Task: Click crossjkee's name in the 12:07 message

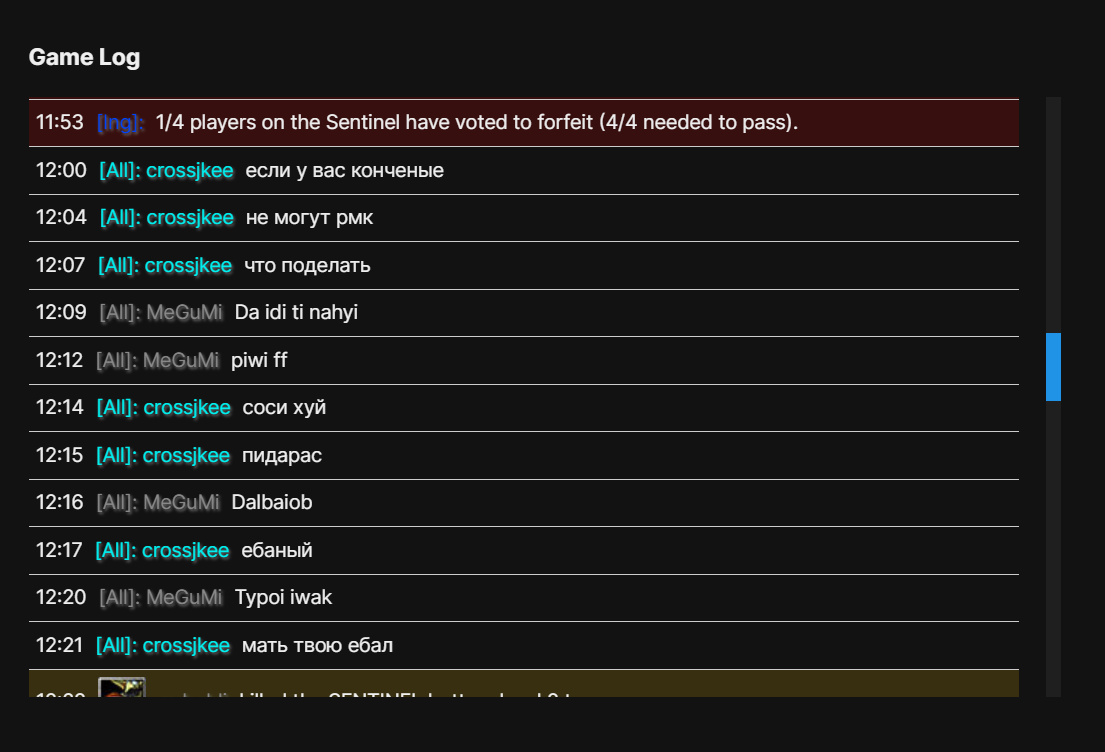Action: pos(188,266)
